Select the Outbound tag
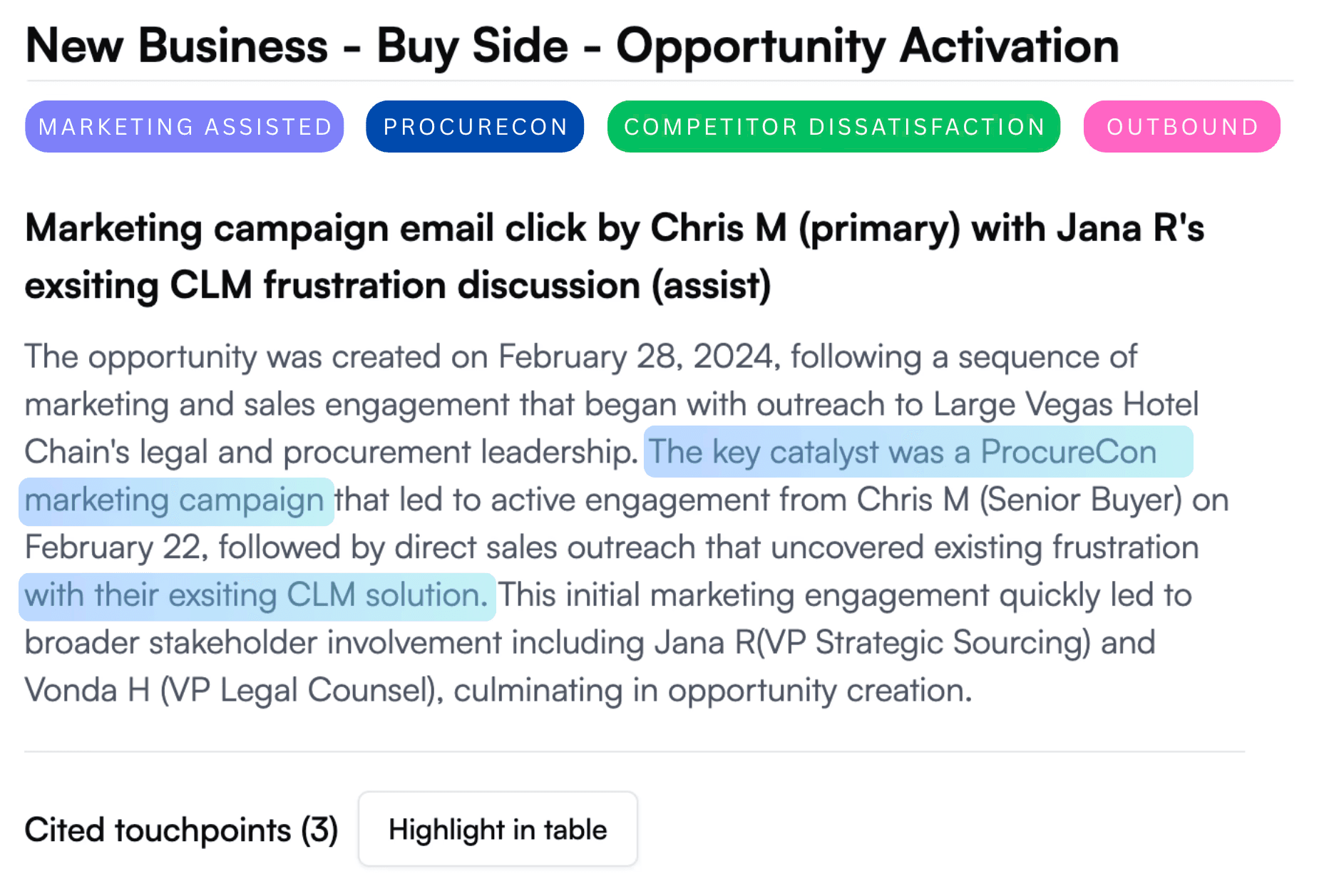The height and width of the screenshot is (896, 1339). click(1182, 127)
